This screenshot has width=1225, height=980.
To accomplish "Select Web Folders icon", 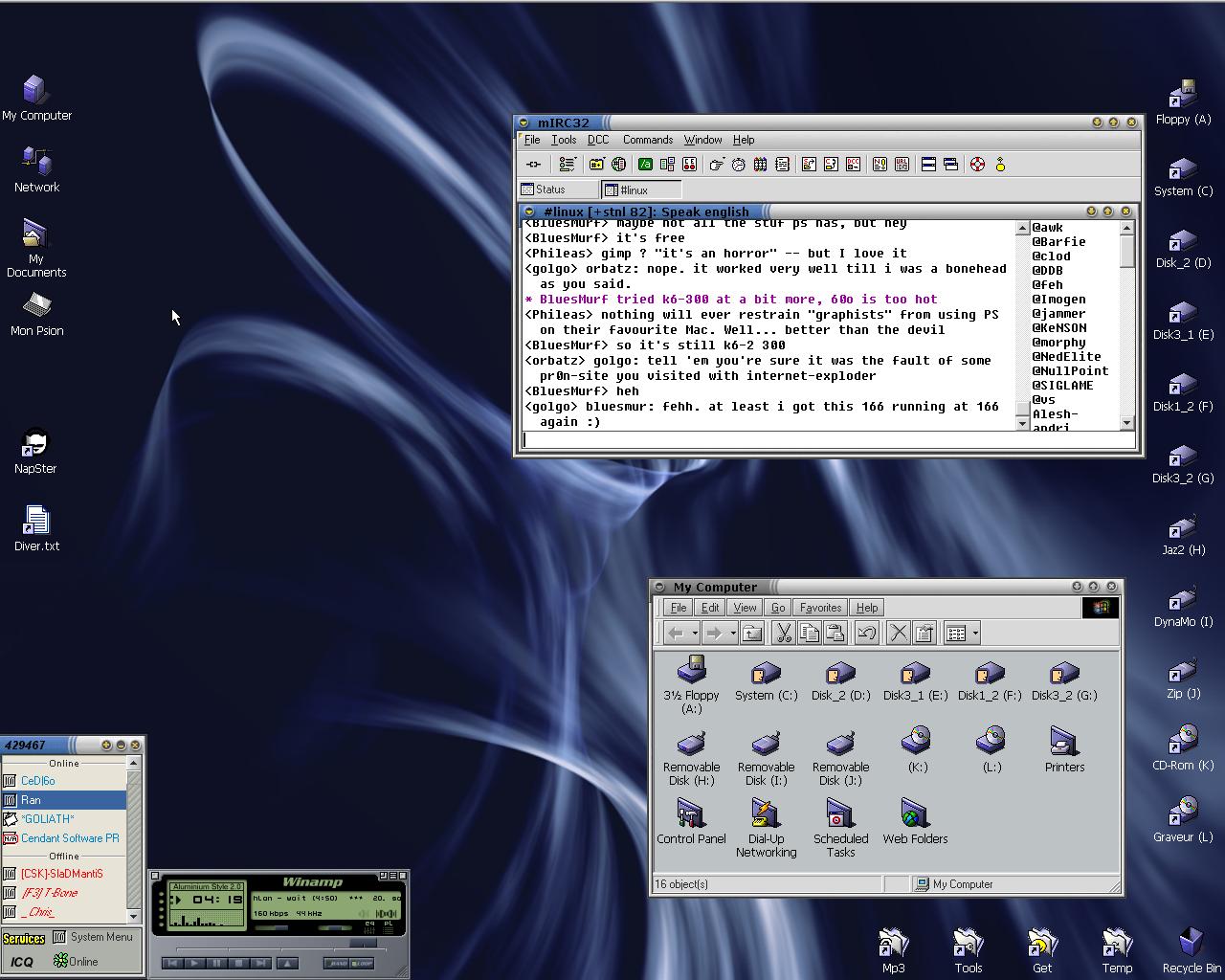I will pos(915,822).
